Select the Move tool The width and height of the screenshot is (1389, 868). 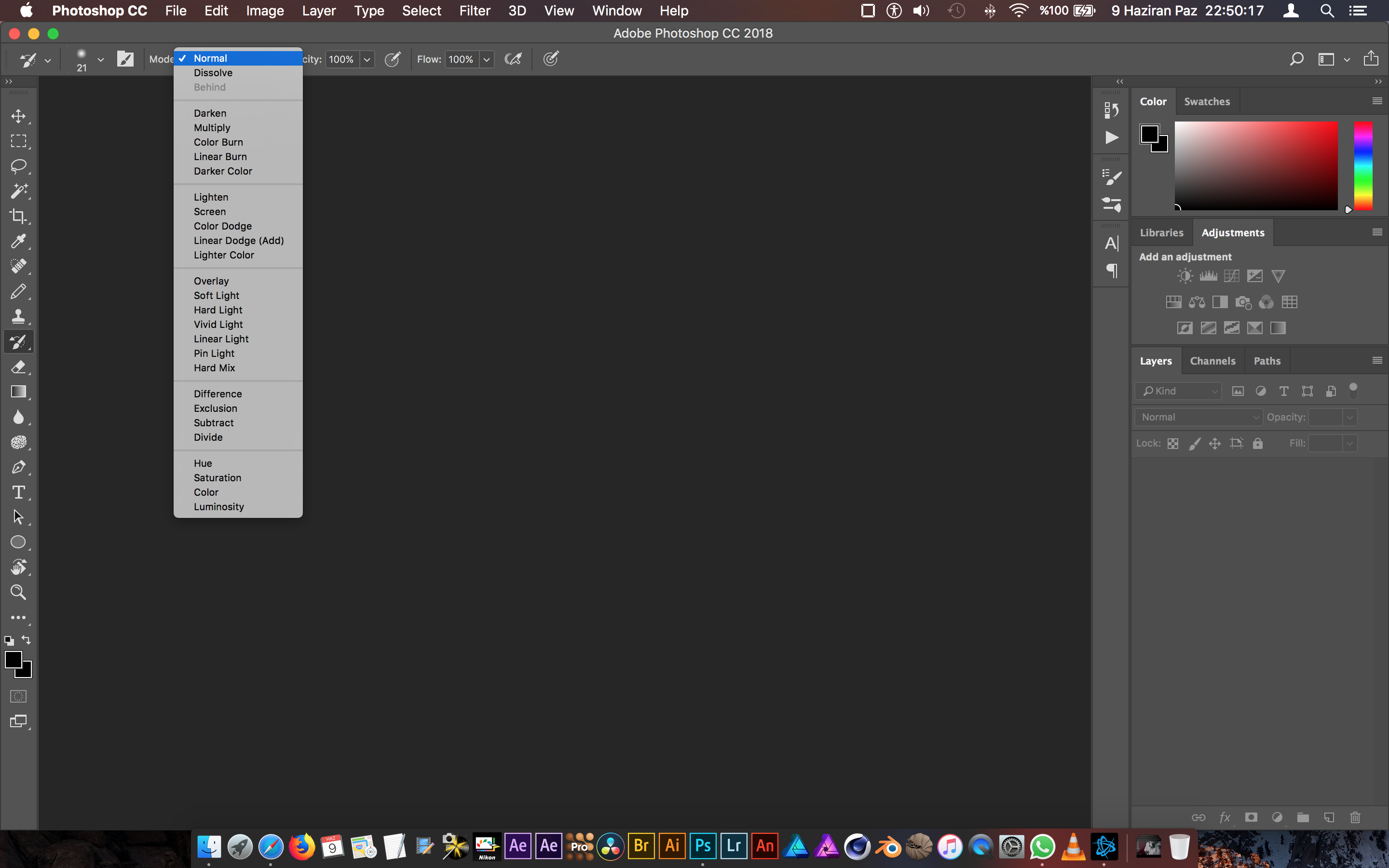tap(18, 116)
